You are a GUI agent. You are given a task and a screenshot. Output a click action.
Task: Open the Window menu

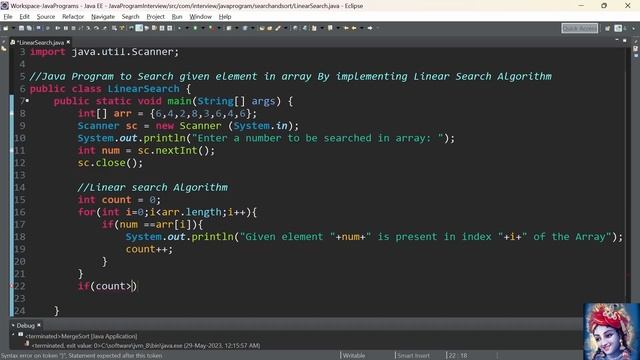200,17
